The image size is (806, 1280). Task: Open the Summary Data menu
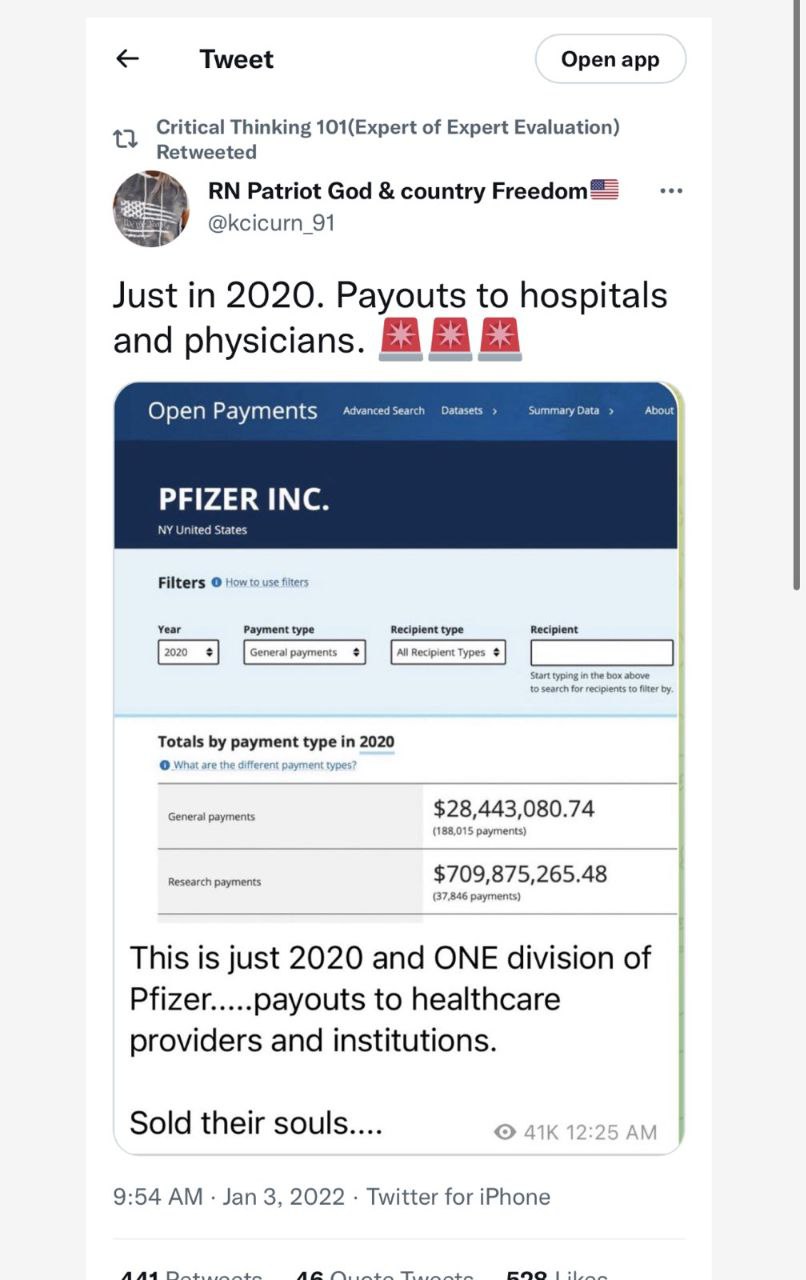[571, 410]
